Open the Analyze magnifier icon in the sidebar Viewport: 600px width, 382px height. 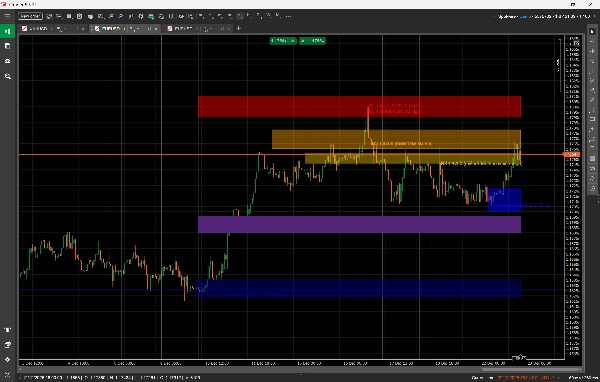pyautogui.click(x=7, y=77)
